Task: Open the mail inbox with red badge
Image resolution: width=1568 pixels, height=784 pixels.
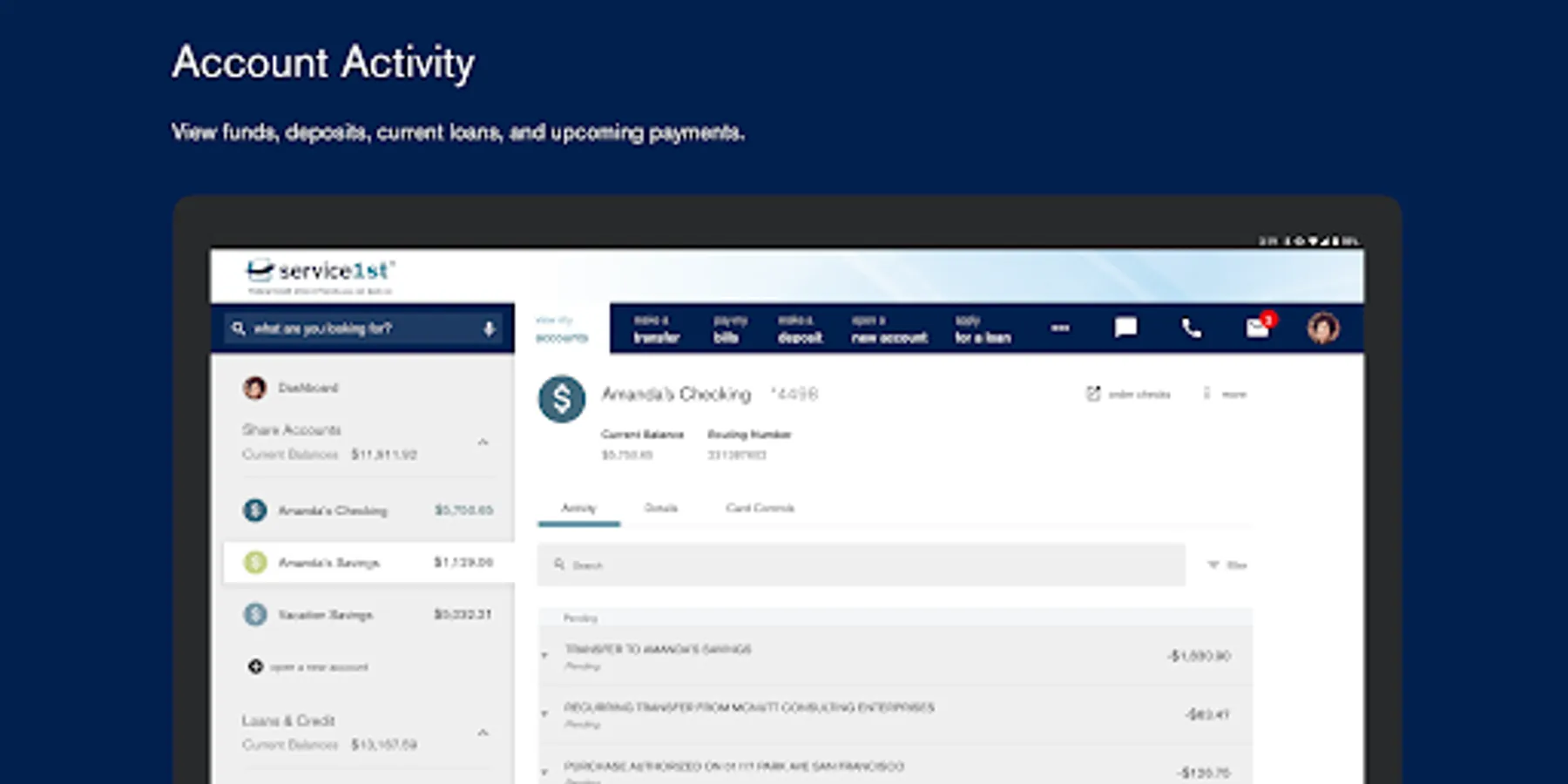Action: [x=1259, y=327]
